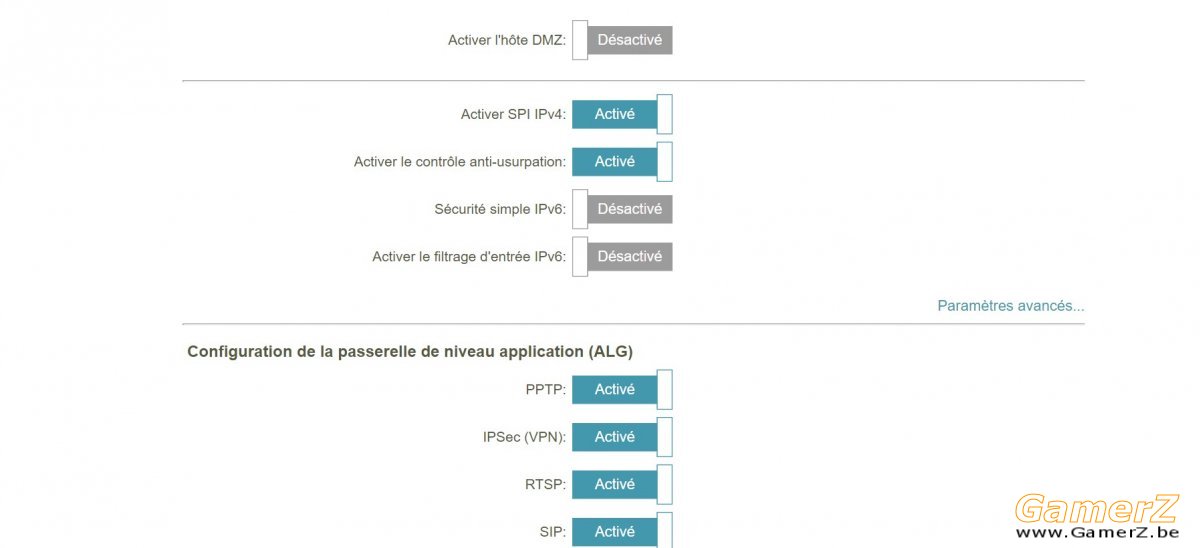Click the "Sécurité simple IPv6:" text label
The image size is (1200, 548).
(500, 209)
